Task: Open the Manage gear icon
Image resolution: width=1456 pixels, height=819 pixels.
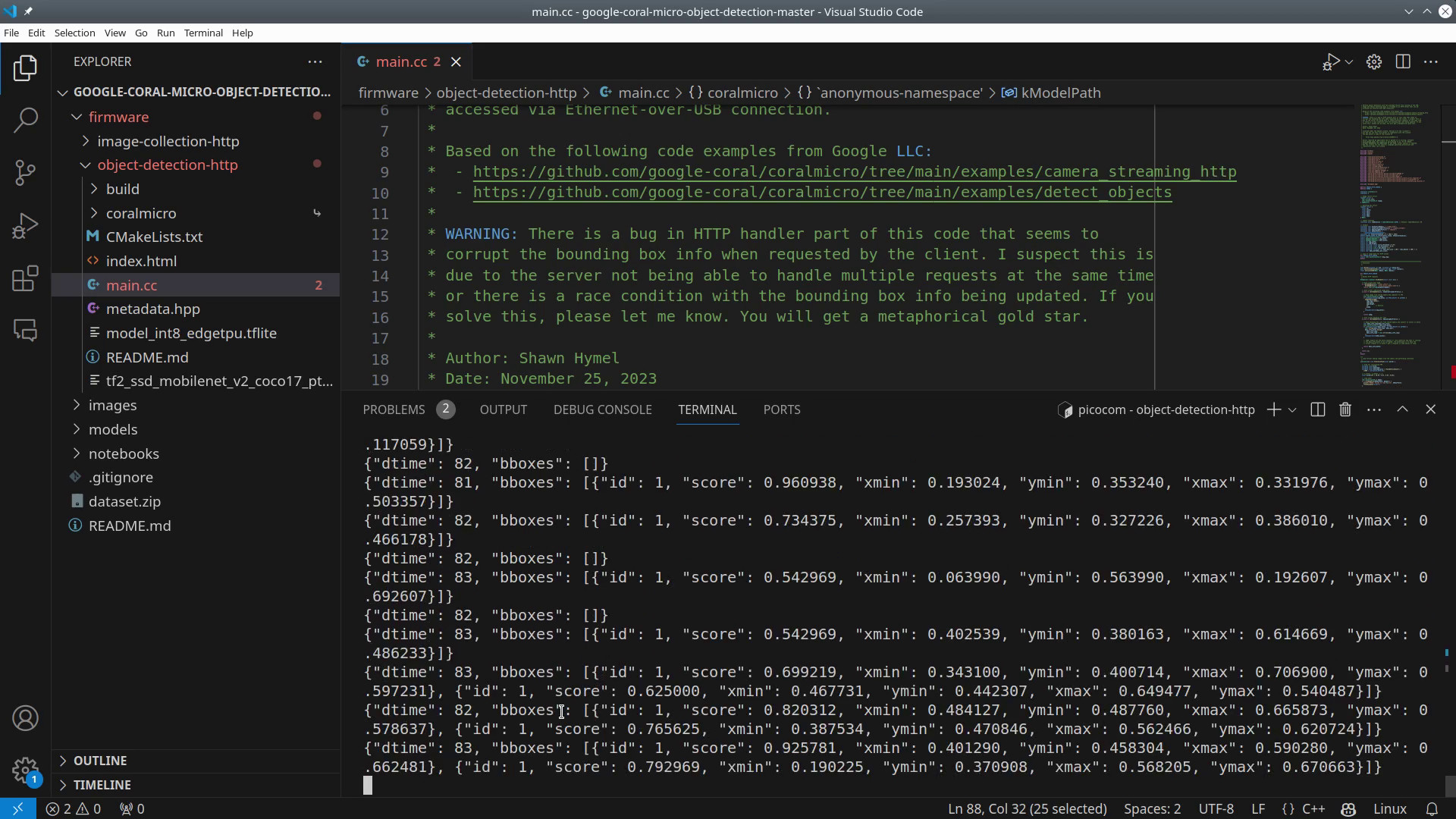Action: pyautogui.click(x=1374, y=62)
